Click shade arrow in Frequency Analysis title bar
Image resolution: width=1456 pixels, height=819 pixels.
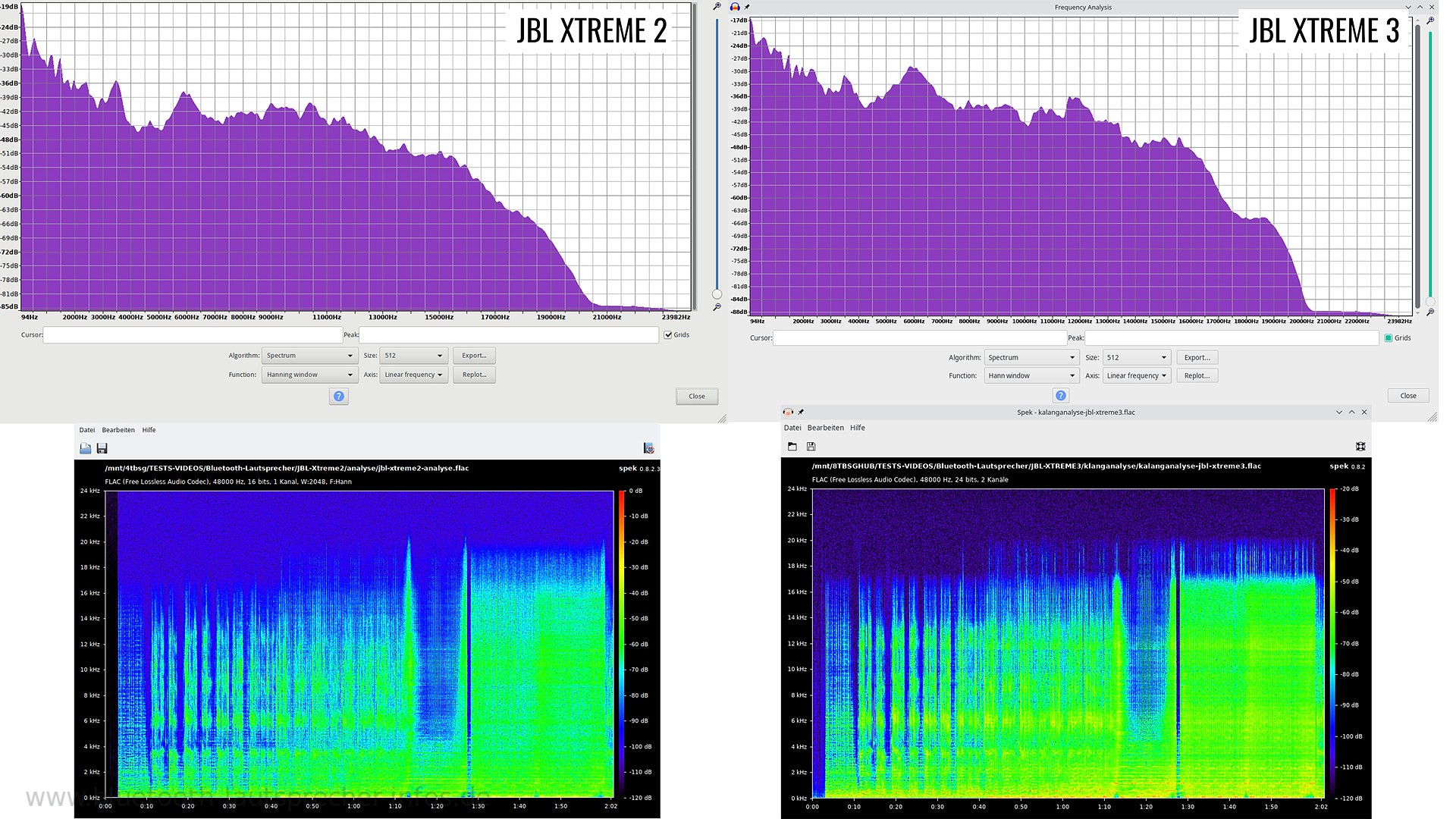[1409, 7]
